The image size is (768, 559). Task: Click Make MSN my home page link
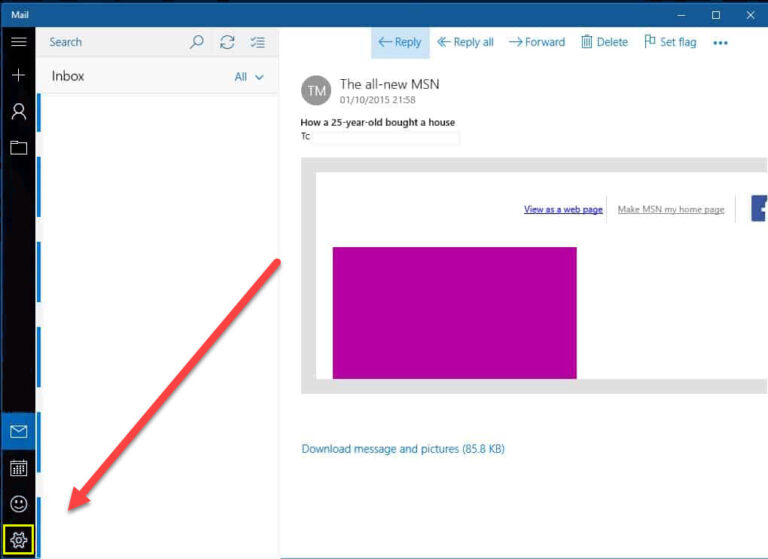pyautogui.click(x=671, y=210)
